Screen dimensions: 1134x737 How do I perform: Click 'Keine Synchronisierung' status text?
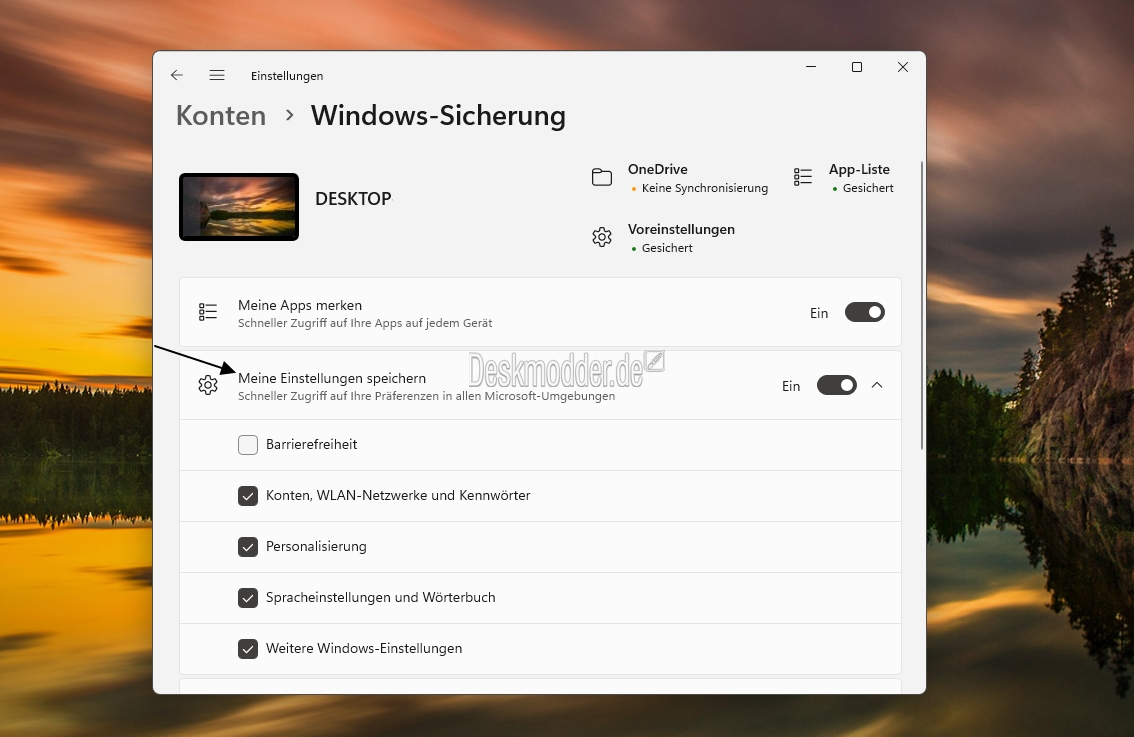(704, 188)
